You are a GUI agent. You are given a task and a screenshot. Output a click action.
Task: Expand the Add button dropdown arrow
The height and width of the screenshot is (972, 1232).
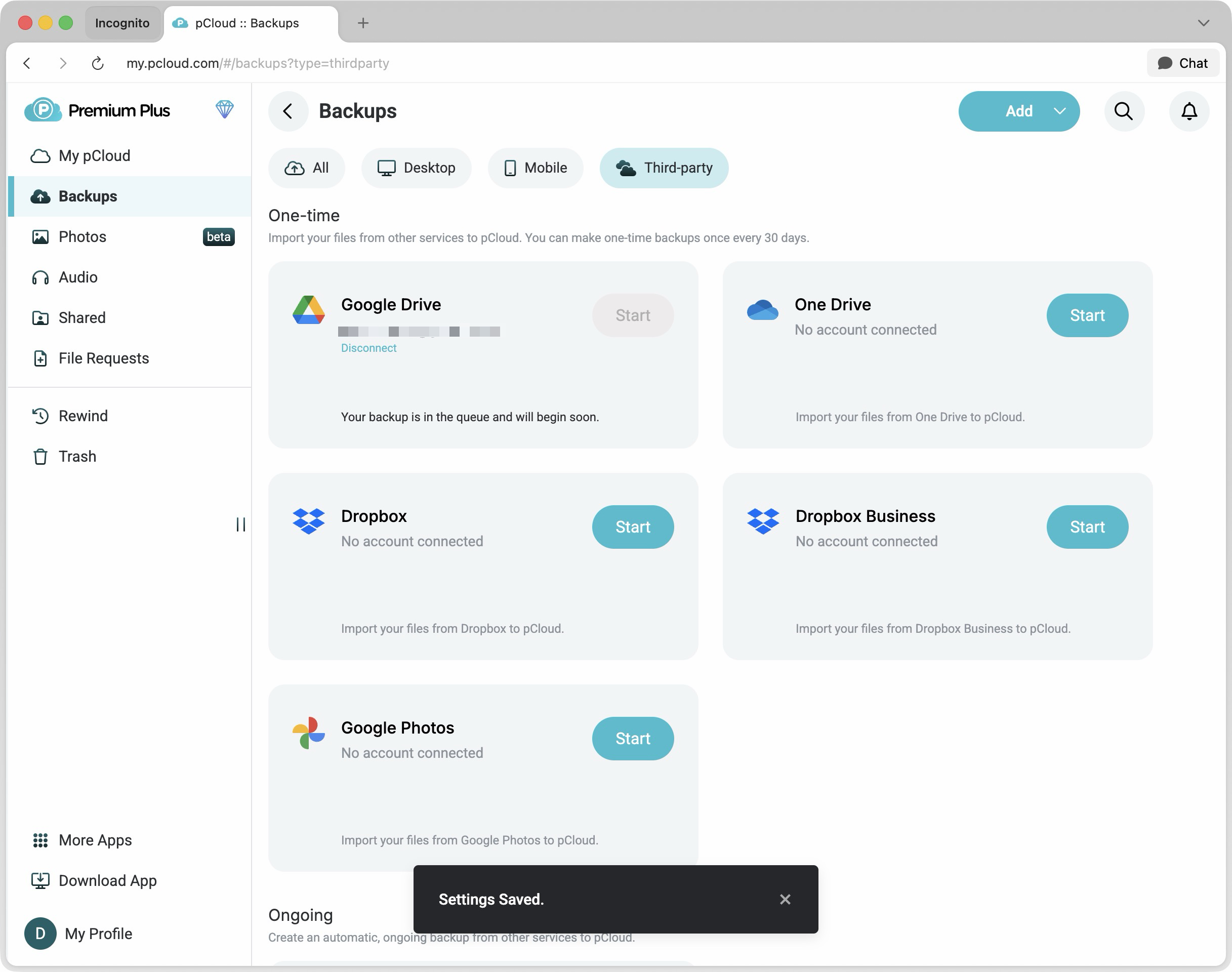point(1059,111)
